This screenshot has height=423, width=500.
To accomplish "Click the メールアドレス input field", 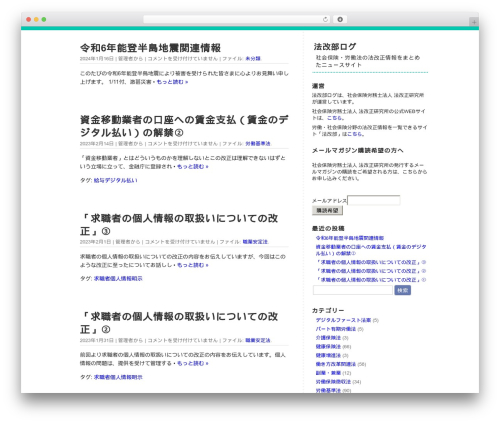I will [x=374, y=200].
